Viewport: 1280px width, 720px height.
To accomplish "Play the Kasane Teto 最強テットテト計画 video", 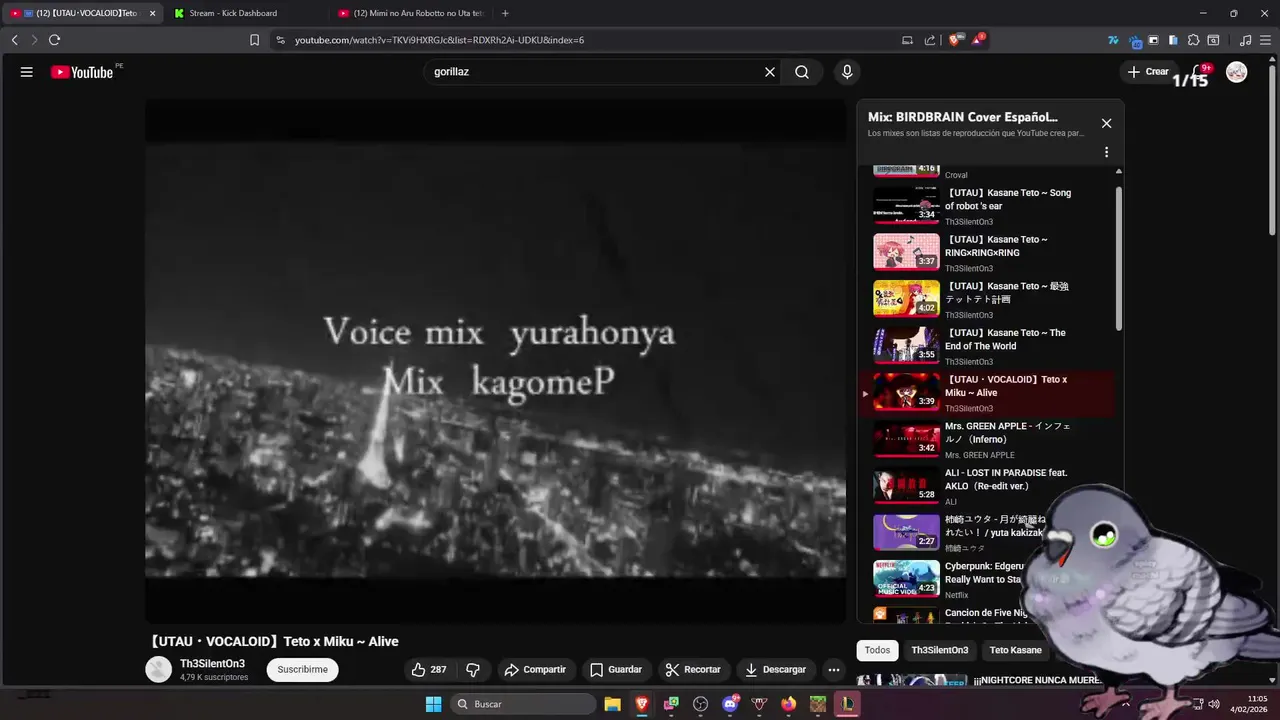I will pos(987,299).
